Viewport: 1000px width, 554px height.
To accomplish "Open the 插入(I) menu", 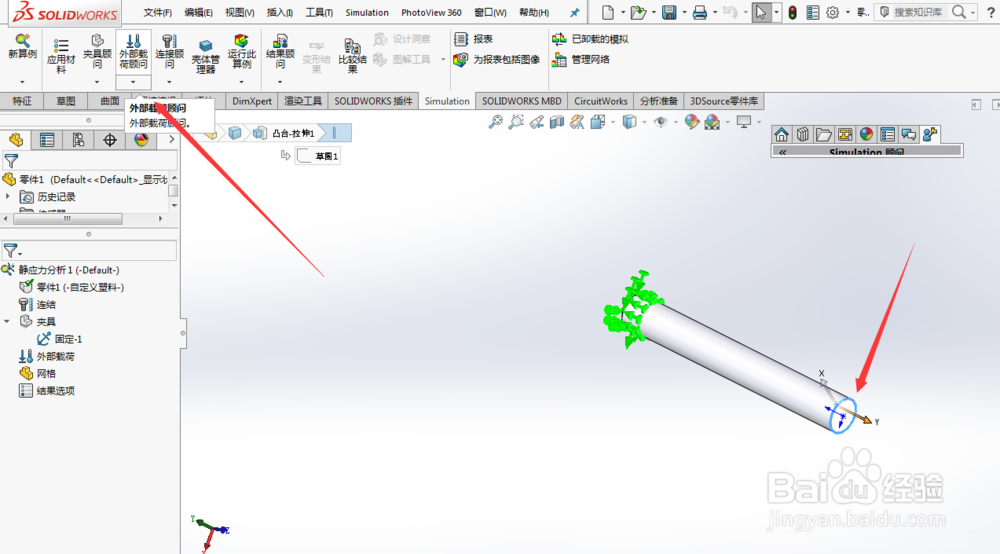I will coord(279,13).
